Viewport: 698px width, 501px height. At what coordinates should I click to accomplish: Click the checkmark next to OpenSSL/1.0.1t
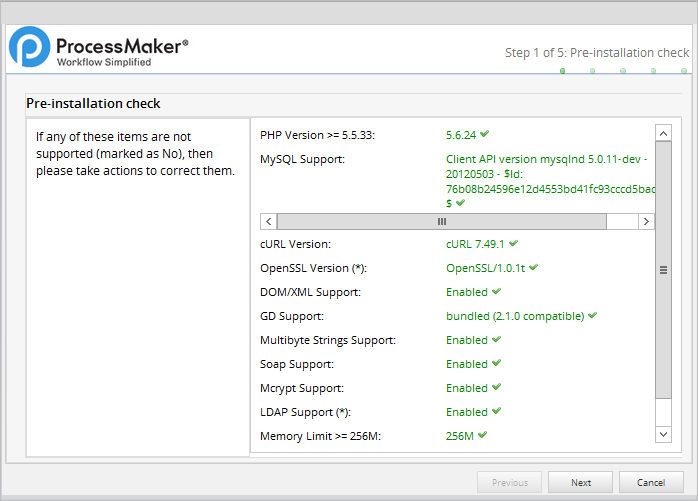click(533, 268)
